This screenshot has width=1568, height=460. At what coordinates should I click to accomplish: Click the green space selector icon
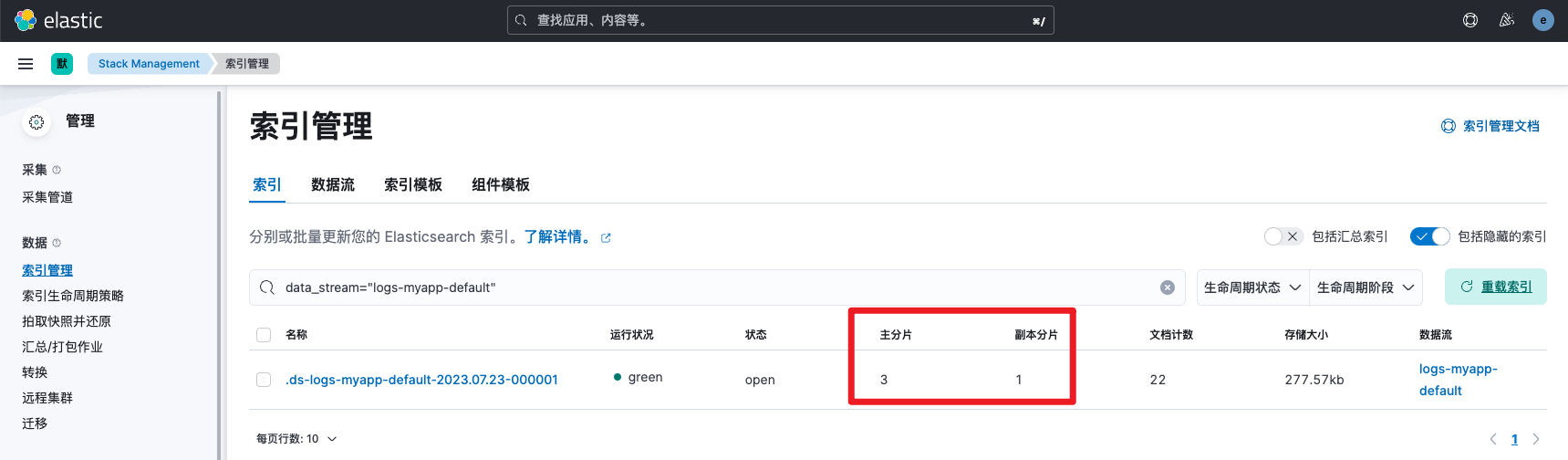tap(62, 64)
